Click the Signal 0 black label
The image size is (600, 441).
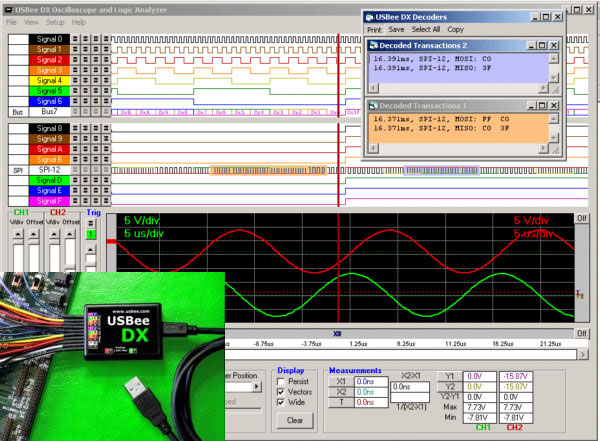[x=49, y=39]
